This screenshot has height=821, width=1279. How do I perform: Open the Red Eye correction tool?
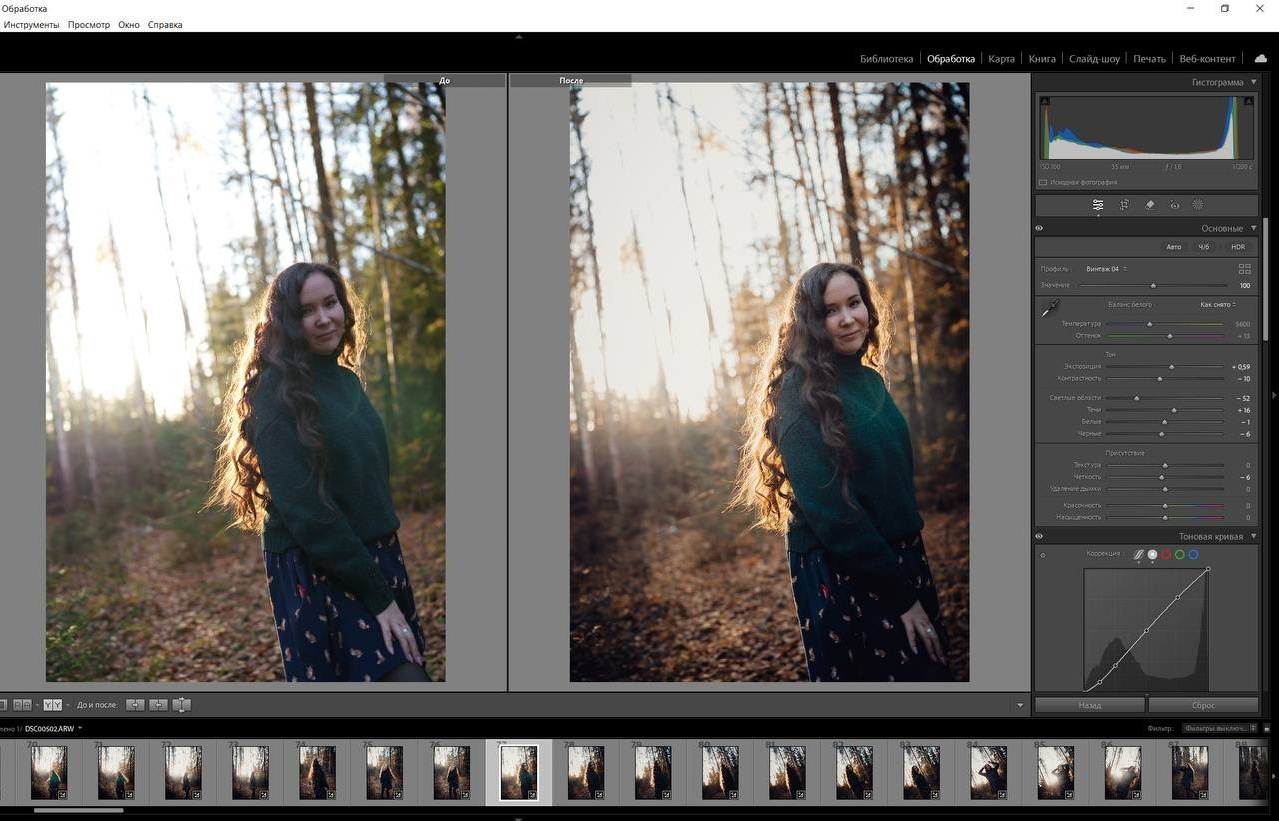tap(1174, 205)
